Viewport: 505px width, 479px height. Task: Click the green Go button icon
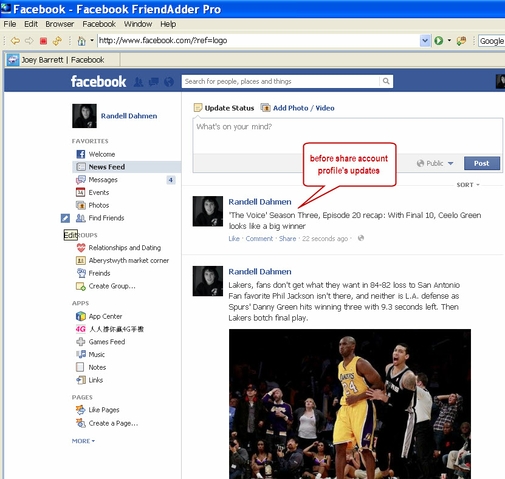(x=439, y=41)
